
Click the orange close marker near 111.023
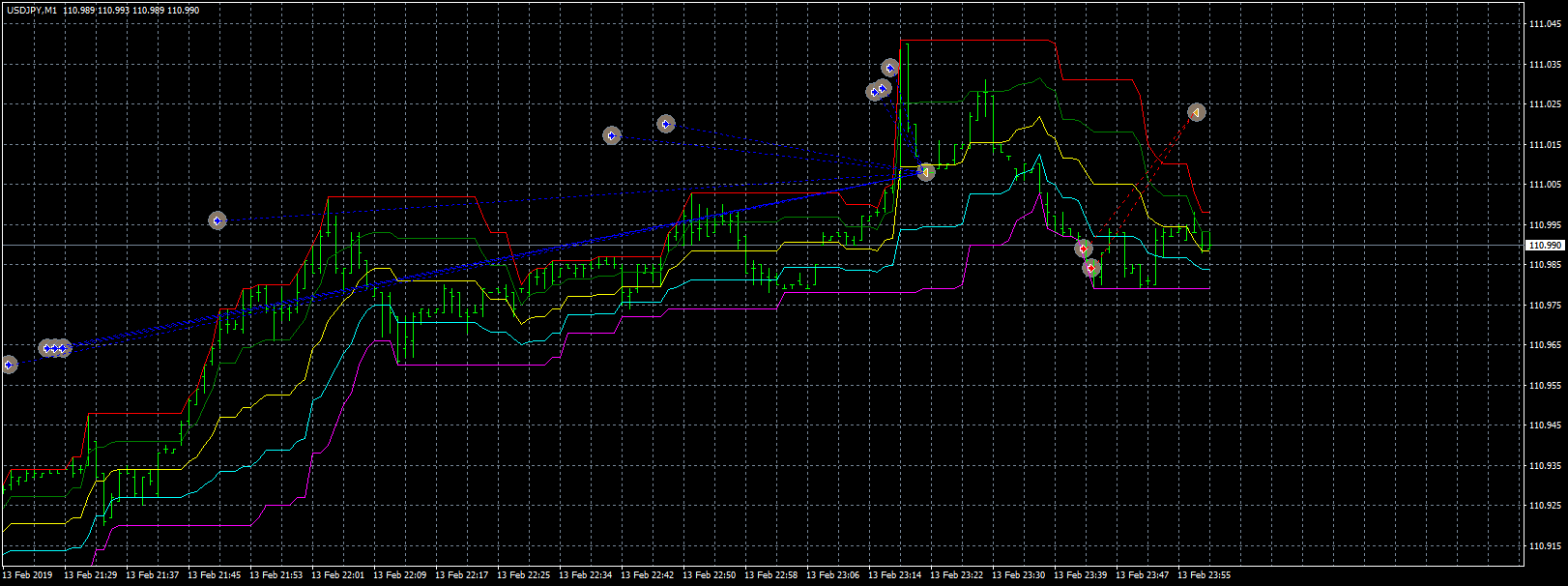(x=1197, y=112)
